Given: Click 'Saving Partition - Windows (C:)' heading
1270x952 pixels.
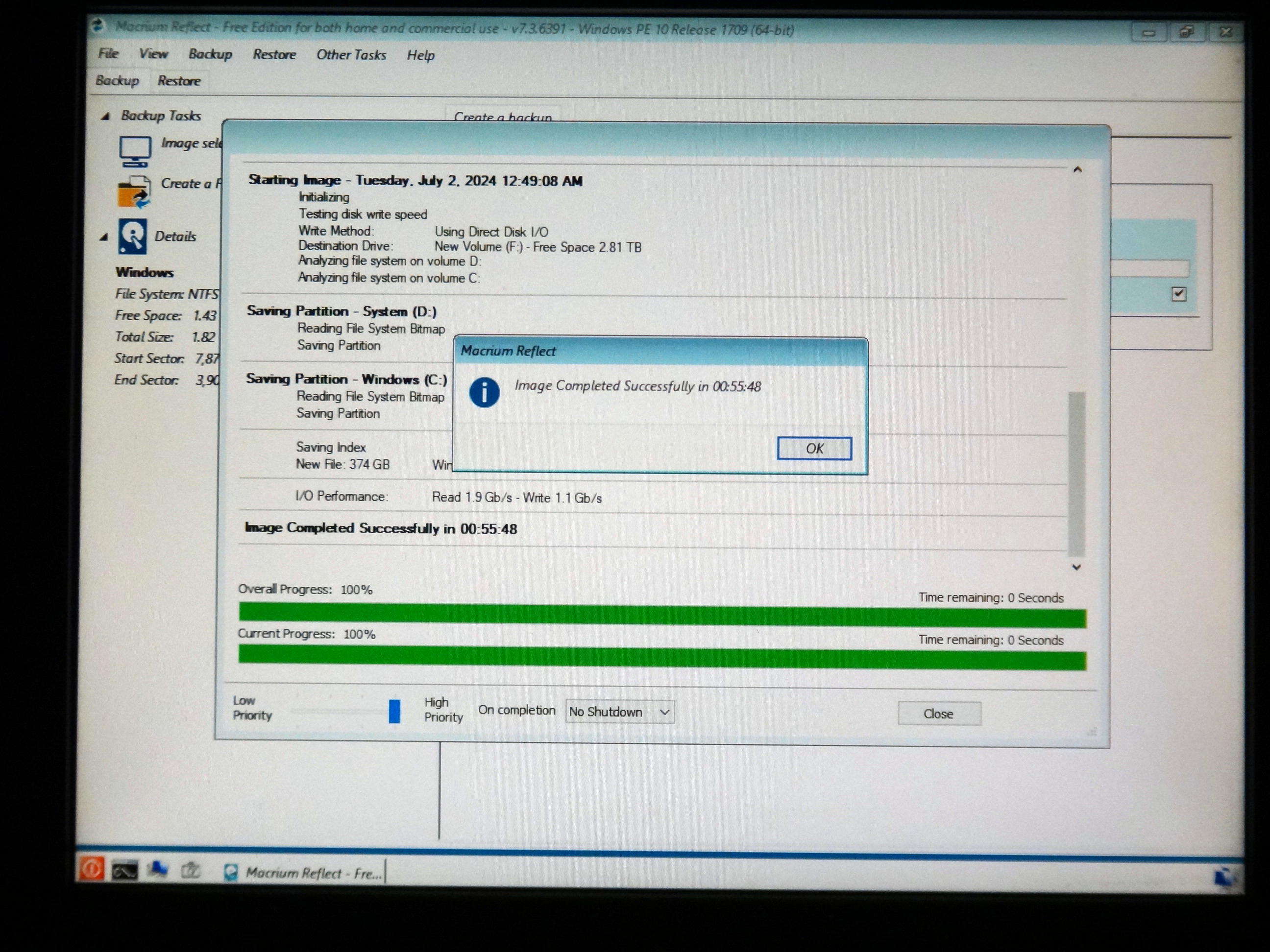Looking at the screenshot, I should 346,380.
